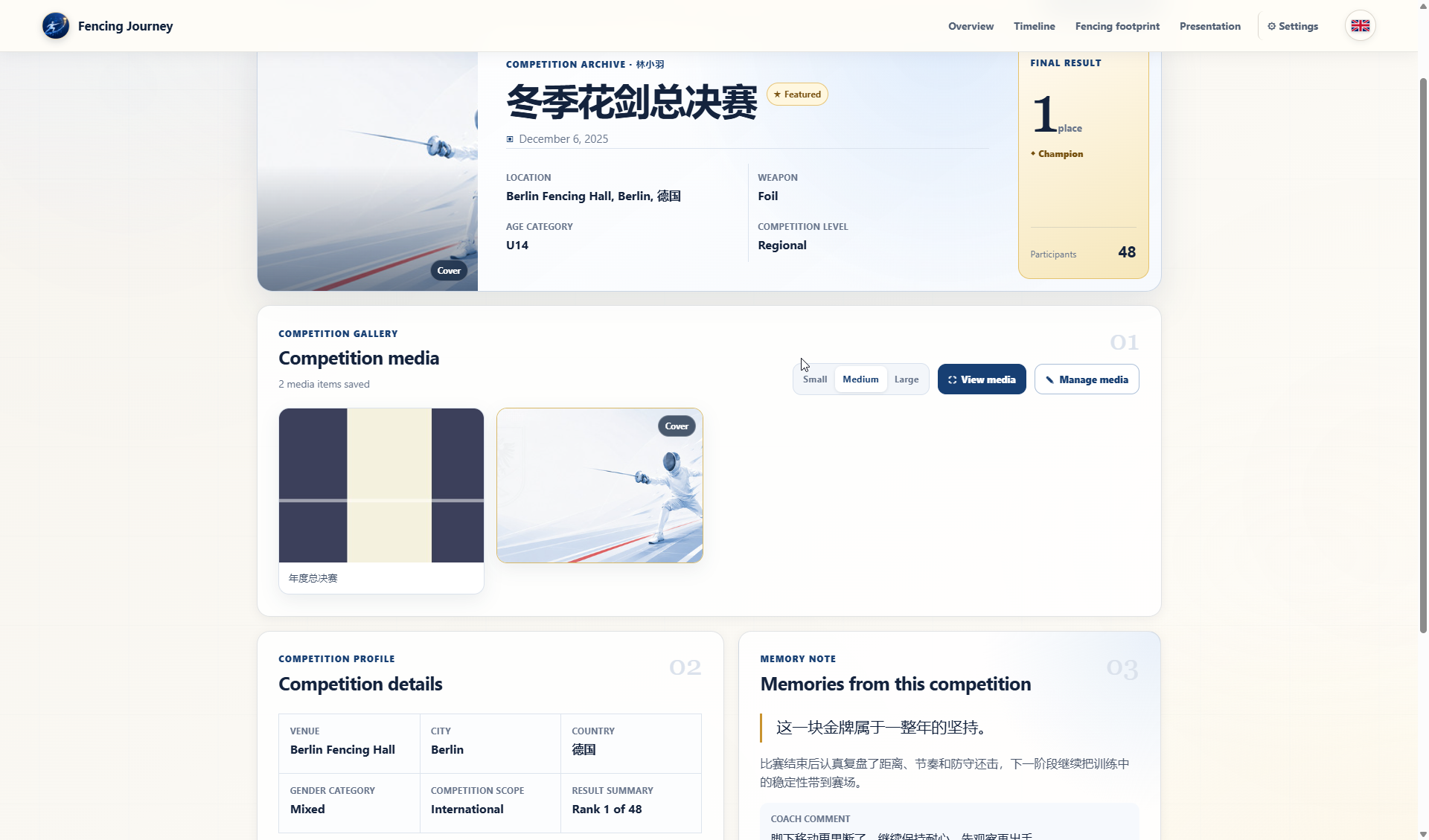This screenshot has height=840, width=1429.
Task: Click the Featured star badge
Action: click(x=797, y=94)
